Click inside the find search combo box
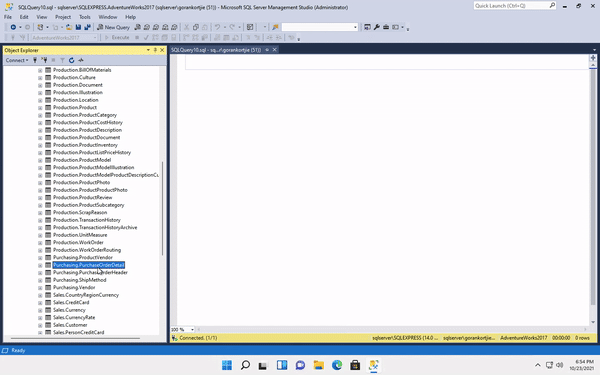600x375 pixels. pos(317,27)
